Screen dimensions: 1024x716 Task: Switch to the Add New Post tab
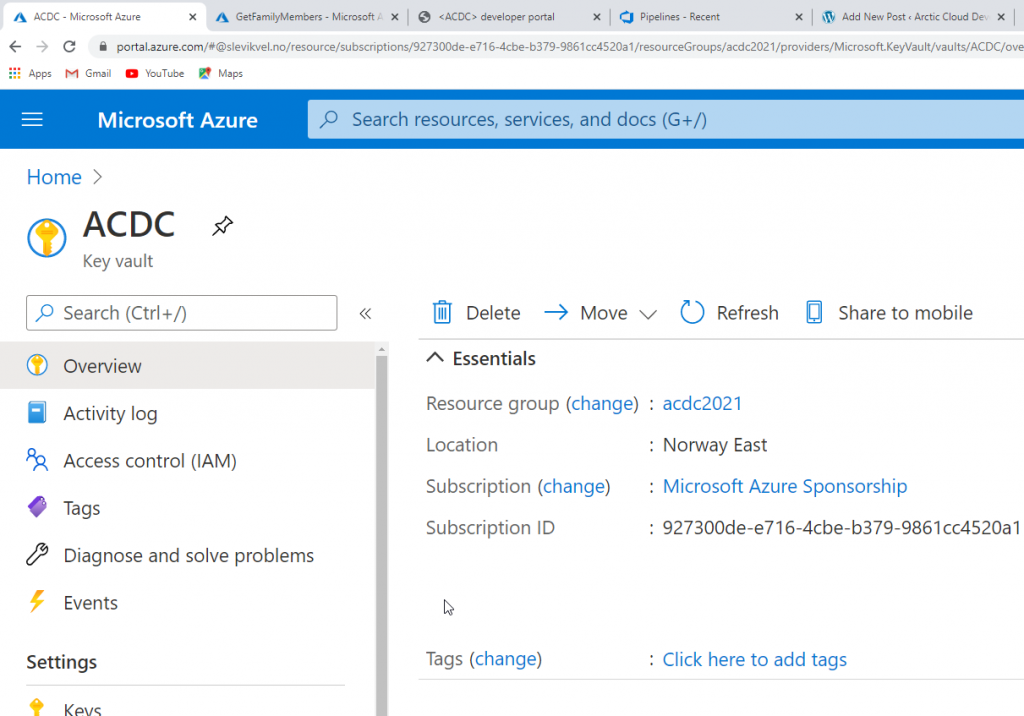coord(913,17)
